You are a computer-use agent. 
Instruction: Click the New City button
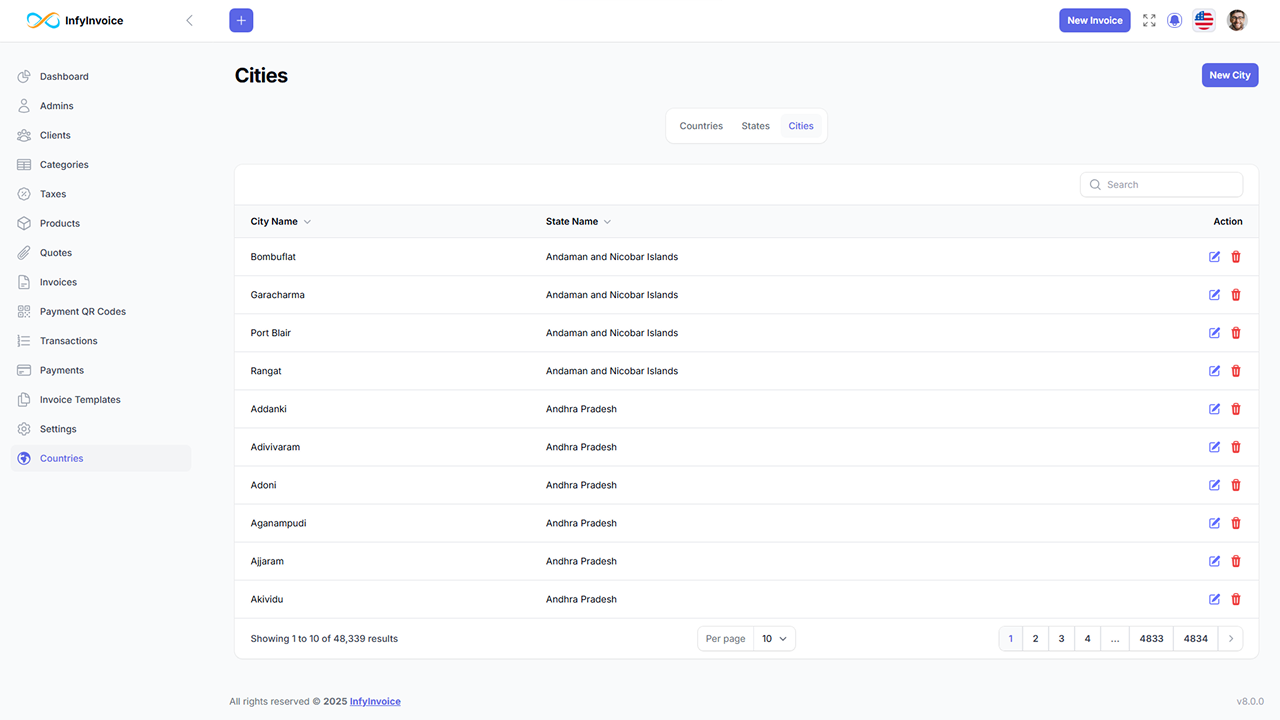pos(1229,75)
